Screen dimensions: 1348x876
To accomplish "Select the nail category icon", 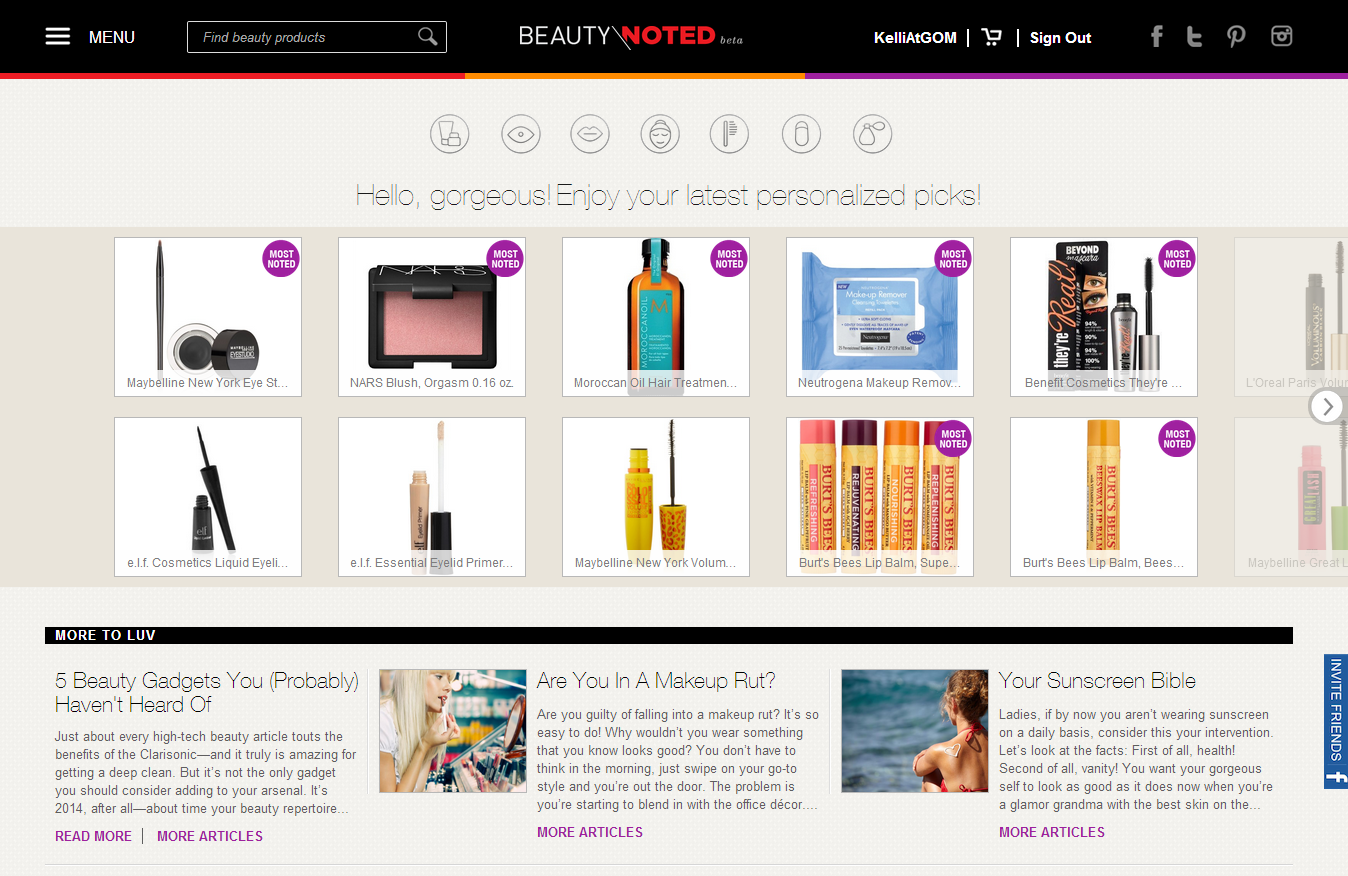I will click(801, 134).
